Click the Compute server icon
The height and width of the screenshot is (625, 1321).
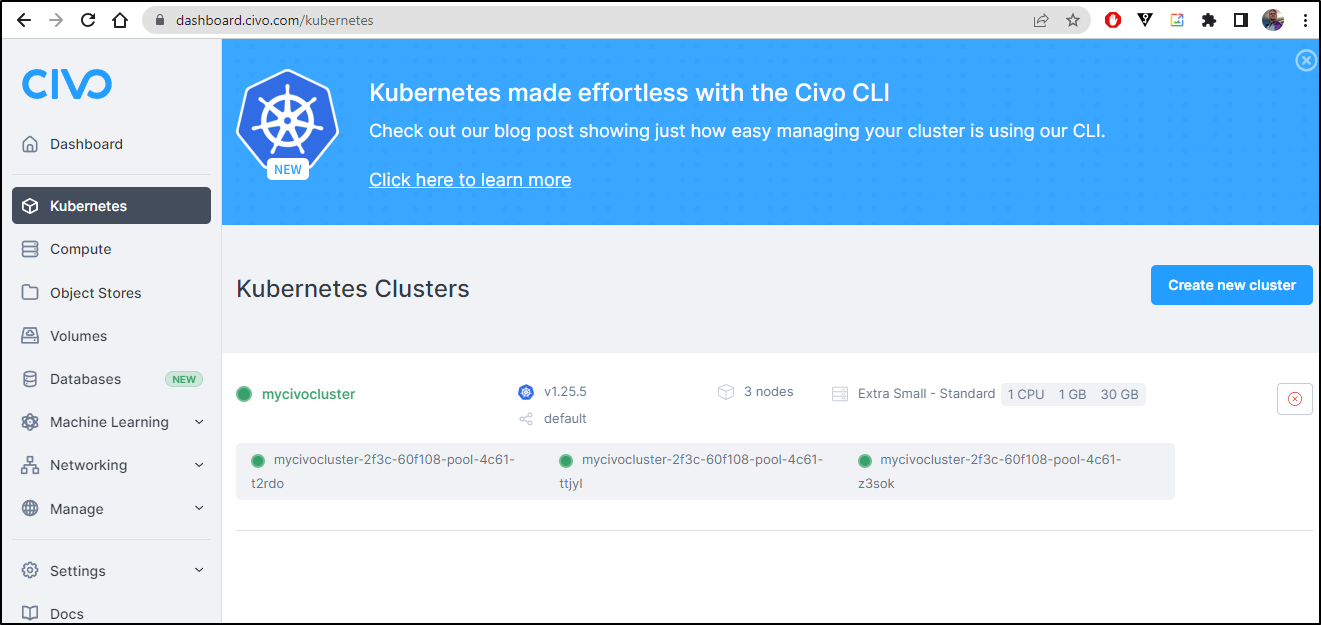point(30,249)
